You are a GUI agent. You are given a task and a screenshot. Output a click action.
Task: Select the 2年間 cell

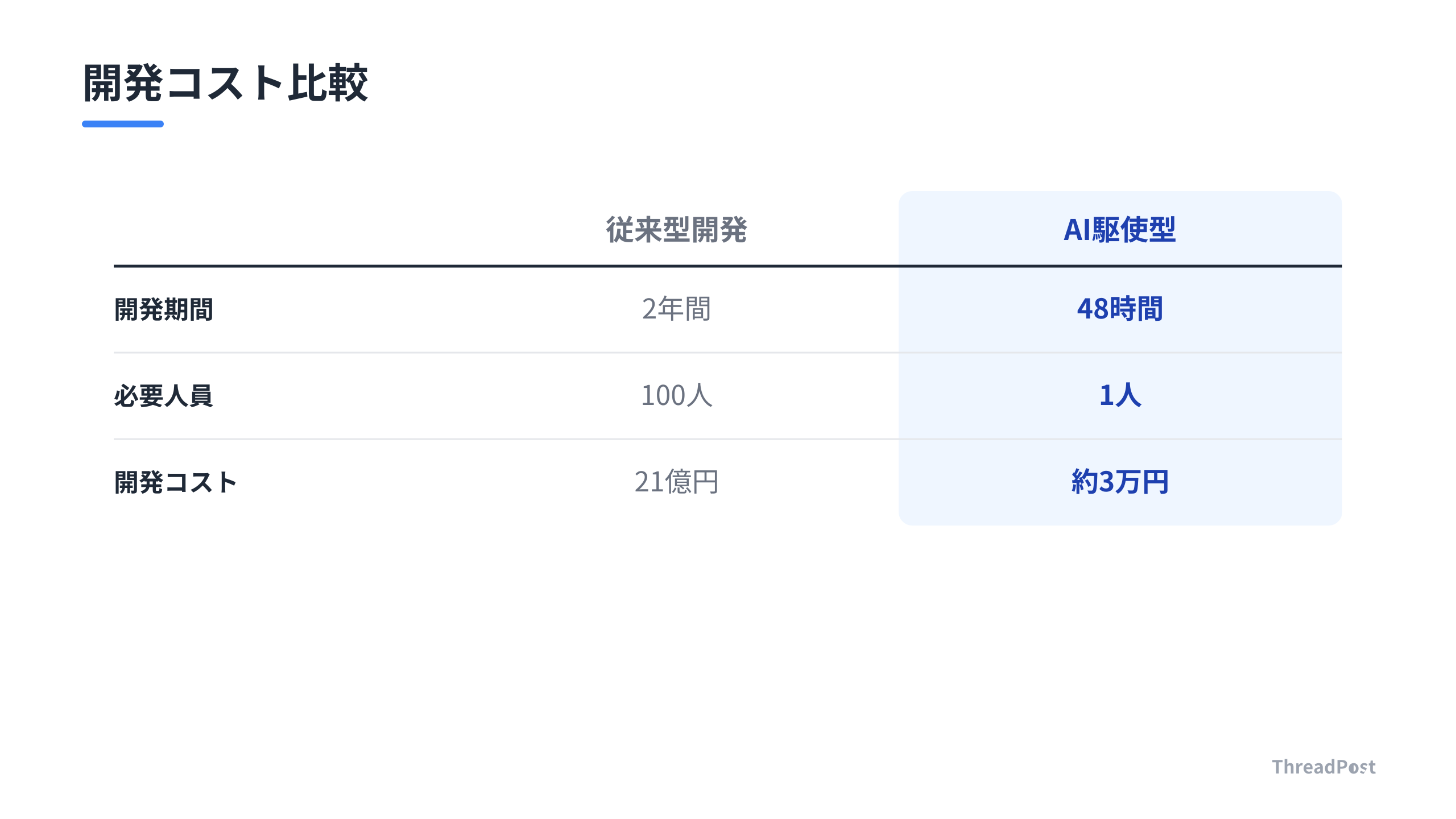[676, 309]
